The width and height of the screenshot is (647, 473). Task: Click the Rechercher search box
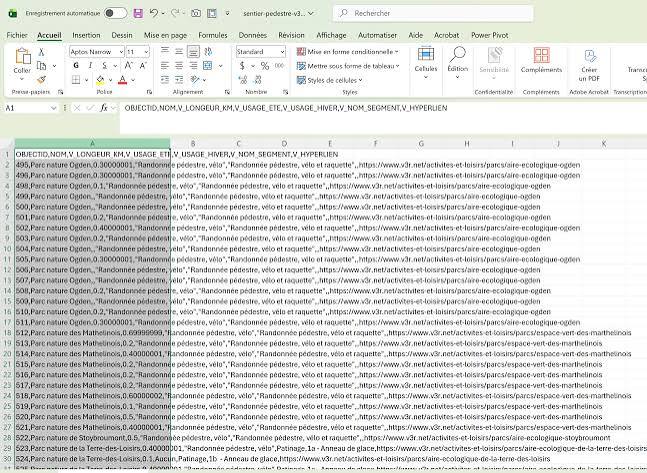coord(433,13)
